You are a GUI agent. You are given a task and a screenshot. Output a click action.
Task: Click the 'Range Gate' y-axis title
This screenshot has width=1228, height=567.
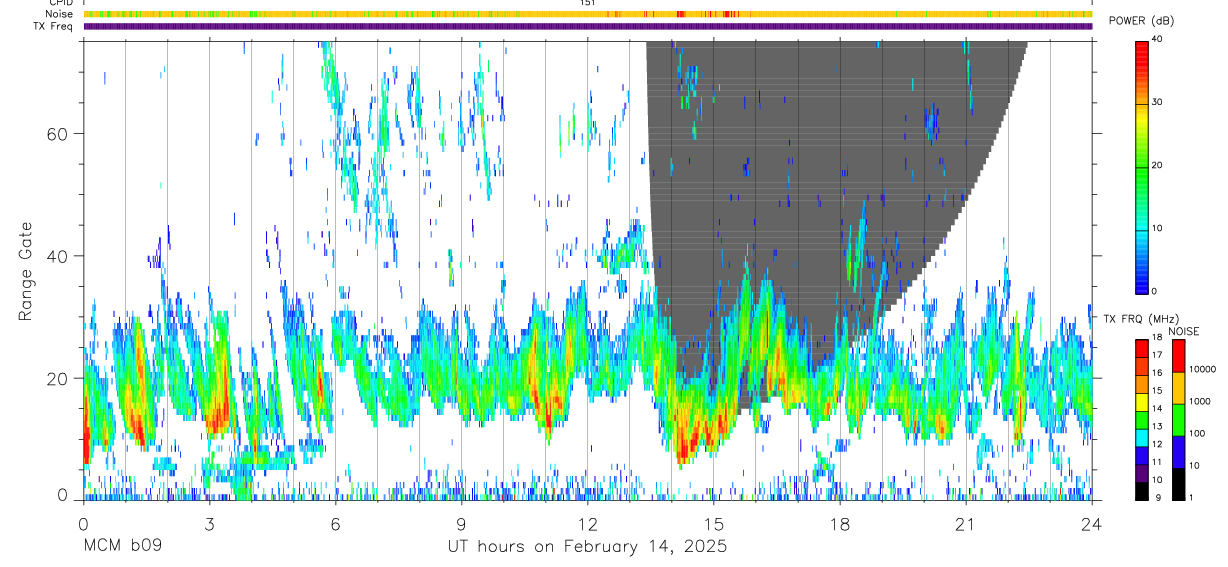(x=27, y=273)
